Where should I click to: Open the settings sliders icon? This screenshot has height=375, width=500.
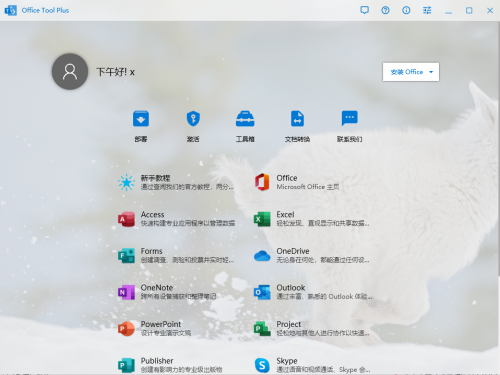click(427, 10)
